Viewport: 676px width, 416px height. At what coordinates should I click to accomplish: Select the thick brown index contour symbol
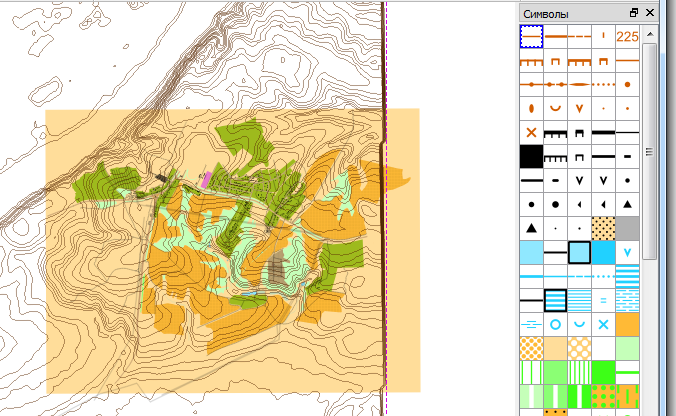tap(555, 36)
